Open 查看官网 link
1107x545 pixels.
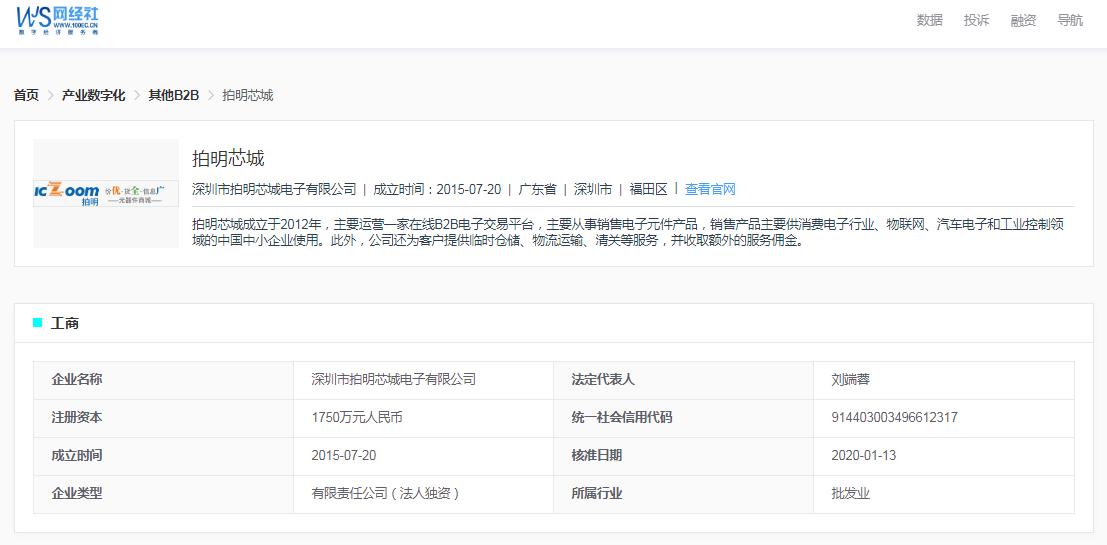(710, 189)
